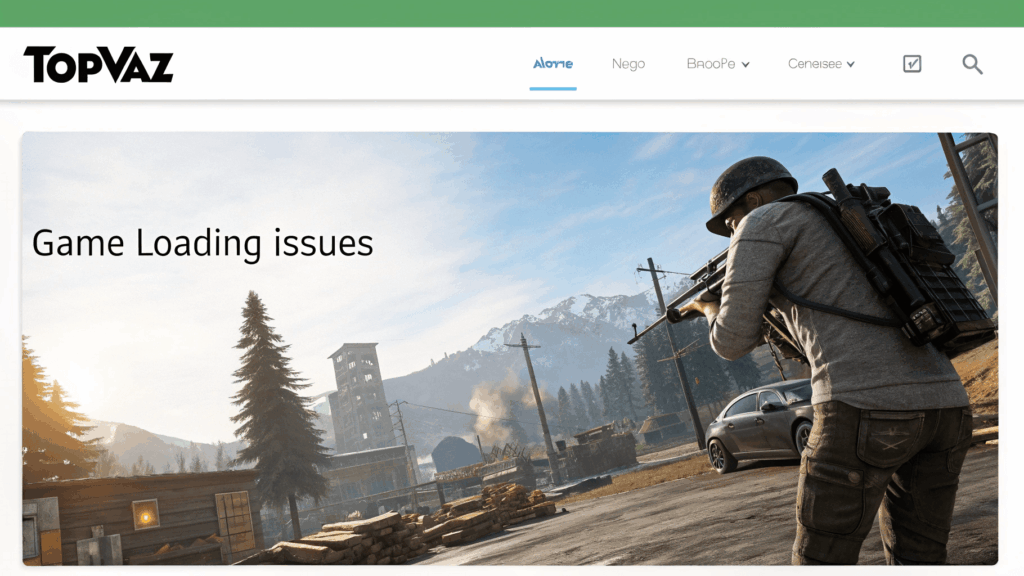Click the glowing cabin window
1024x576 pixels.
[x=146, y=514]
